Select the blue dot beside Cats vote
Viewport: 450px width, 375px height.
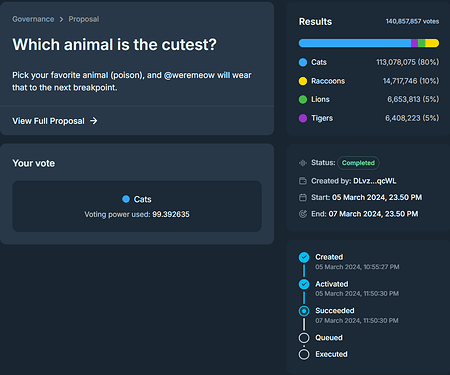126,199
